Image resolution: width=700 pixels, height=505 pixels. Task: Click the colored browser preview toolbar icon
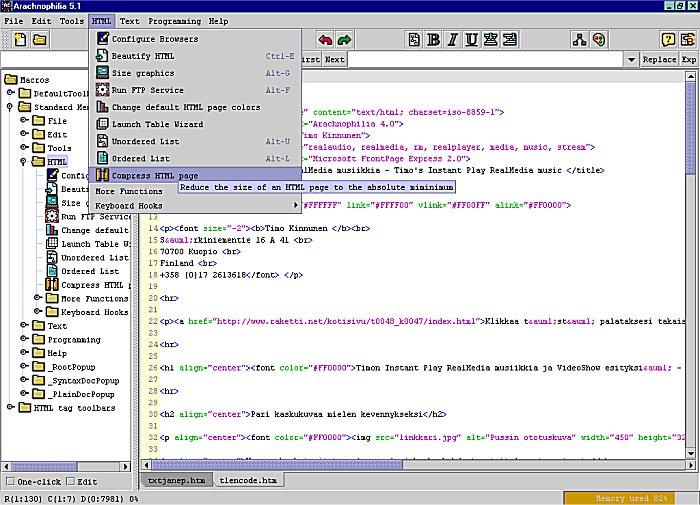pos(599,40)
